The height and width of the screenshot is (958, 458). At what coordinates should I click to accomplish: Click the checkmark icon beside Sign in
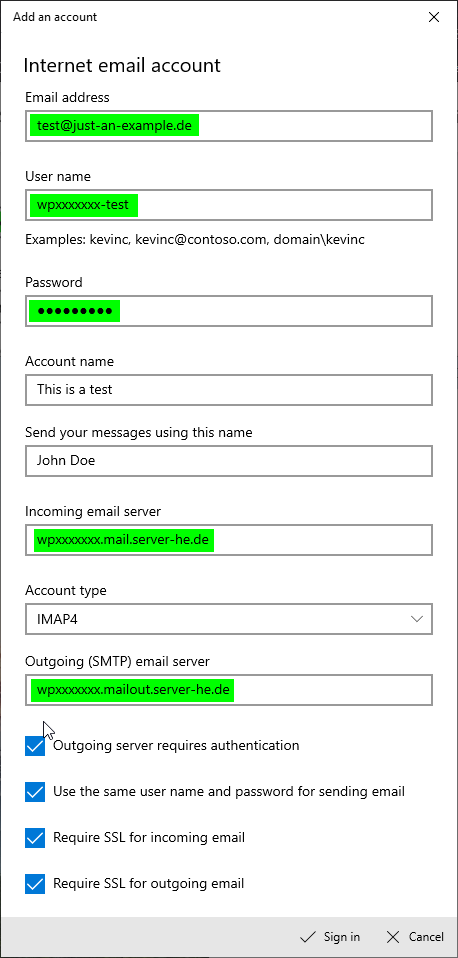(308, 937)
